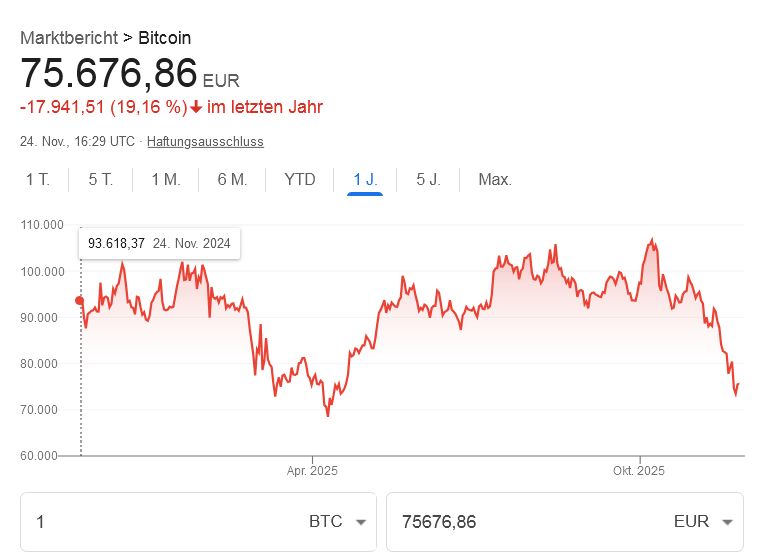Viewport: 784px width, 555px height.
Task: Click the red data point marker on chart
Action: (80, 300)
